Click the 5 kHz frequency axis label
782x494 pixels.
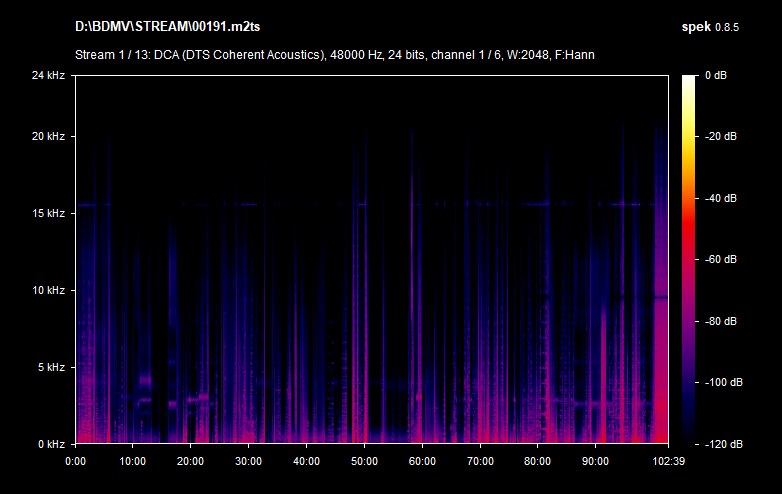tap(50, 367)
